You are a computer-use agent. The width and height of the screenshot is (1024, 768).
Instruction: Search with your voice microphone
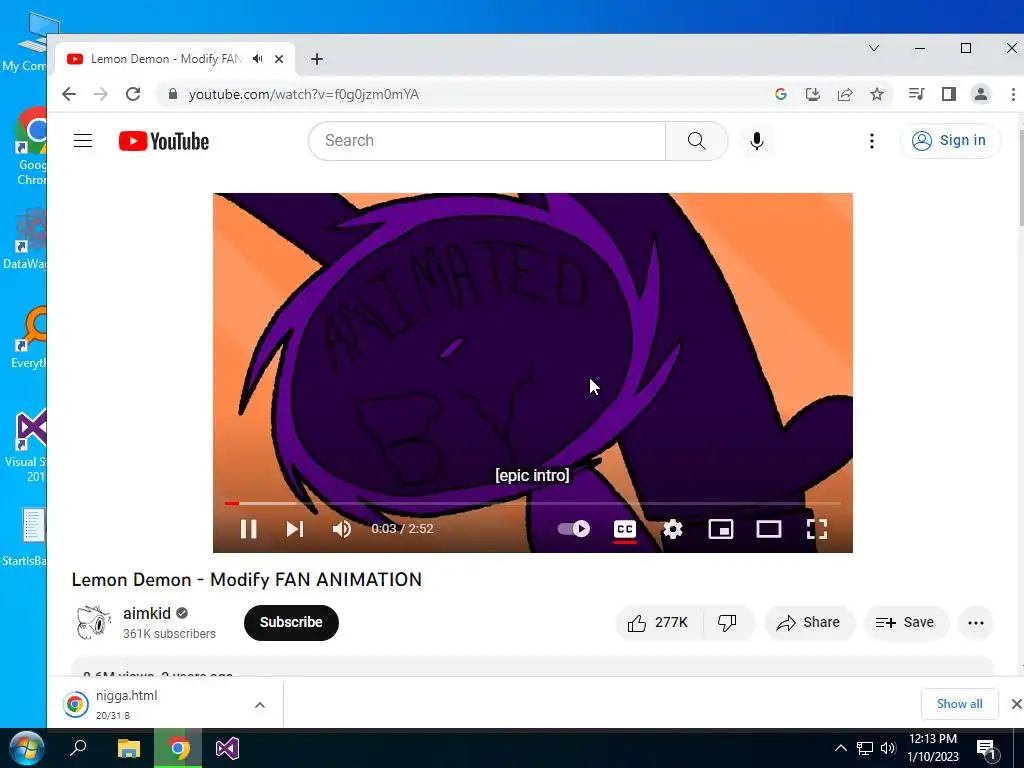pyautogui.click(x=757, y=140)
